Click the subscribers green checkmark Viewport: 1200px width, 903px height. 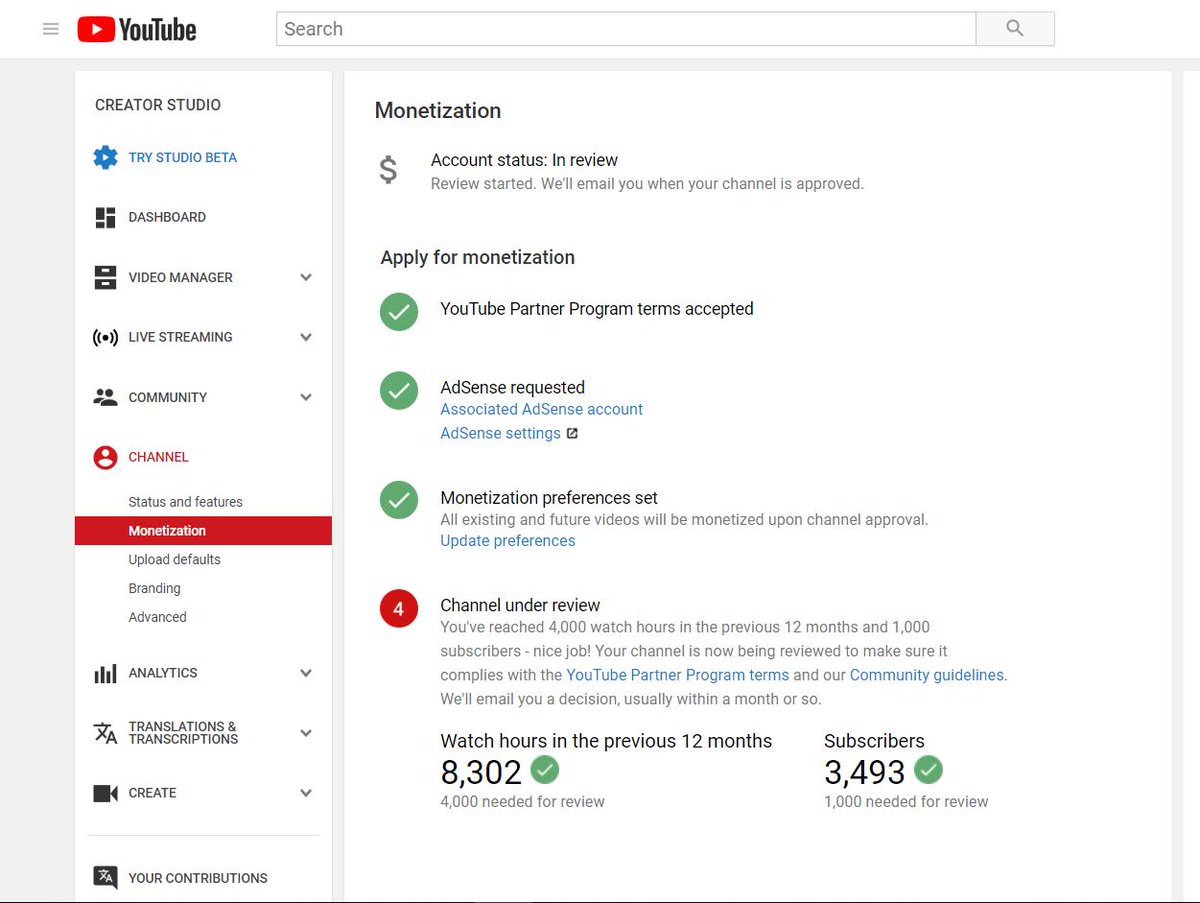[929, 770]
